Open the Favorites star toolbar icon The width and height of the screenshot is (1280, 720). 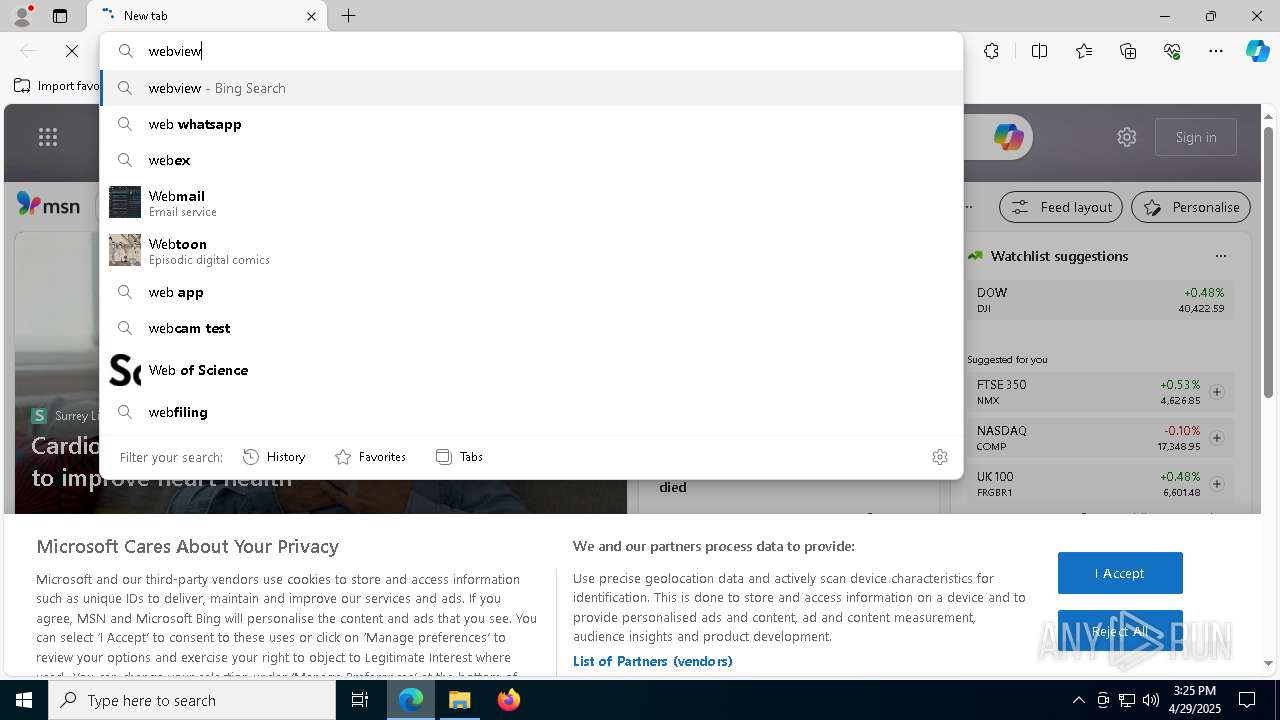(1084, 51)
